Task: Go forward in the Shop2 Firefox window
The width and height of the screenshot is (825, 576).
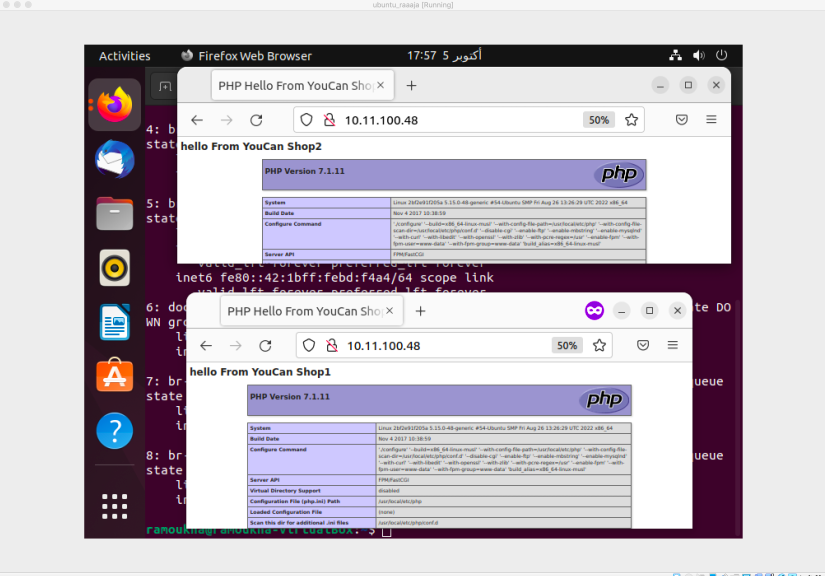Action: point(227,120)
